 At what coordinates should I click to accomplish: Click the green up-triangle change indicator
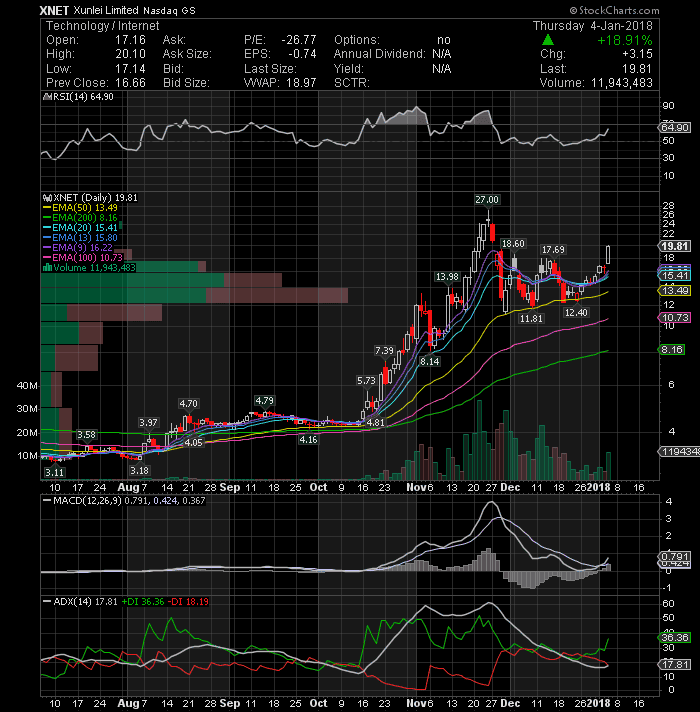tap(548, 40)
